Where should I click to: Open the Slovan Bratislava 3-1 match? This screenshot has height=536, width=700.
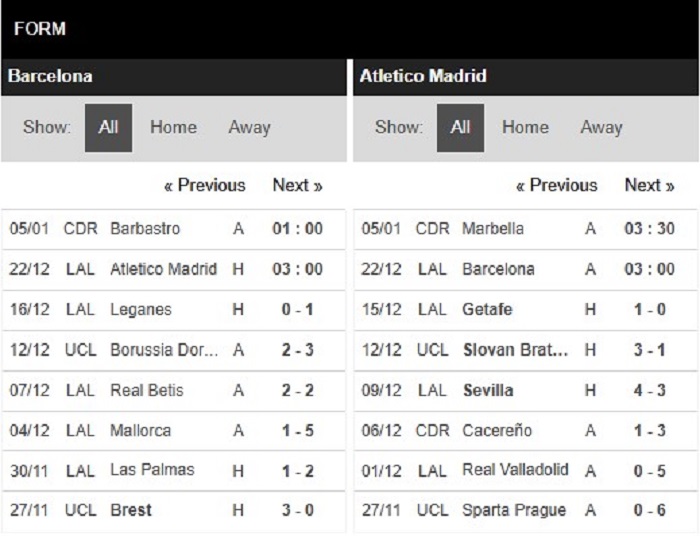point(525,350)
